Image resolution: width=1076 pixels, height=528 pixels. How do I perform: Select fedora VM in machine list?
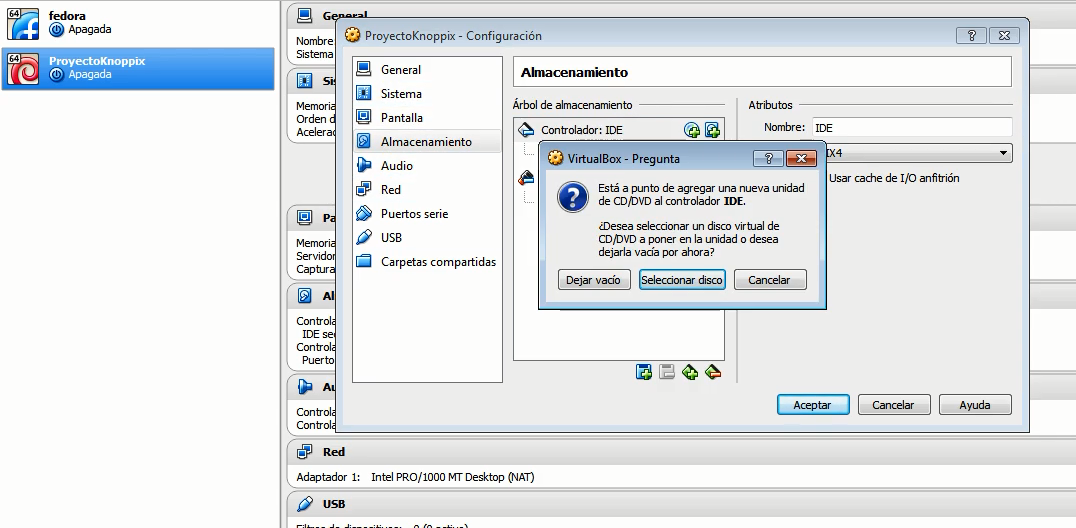click(137, 23)
